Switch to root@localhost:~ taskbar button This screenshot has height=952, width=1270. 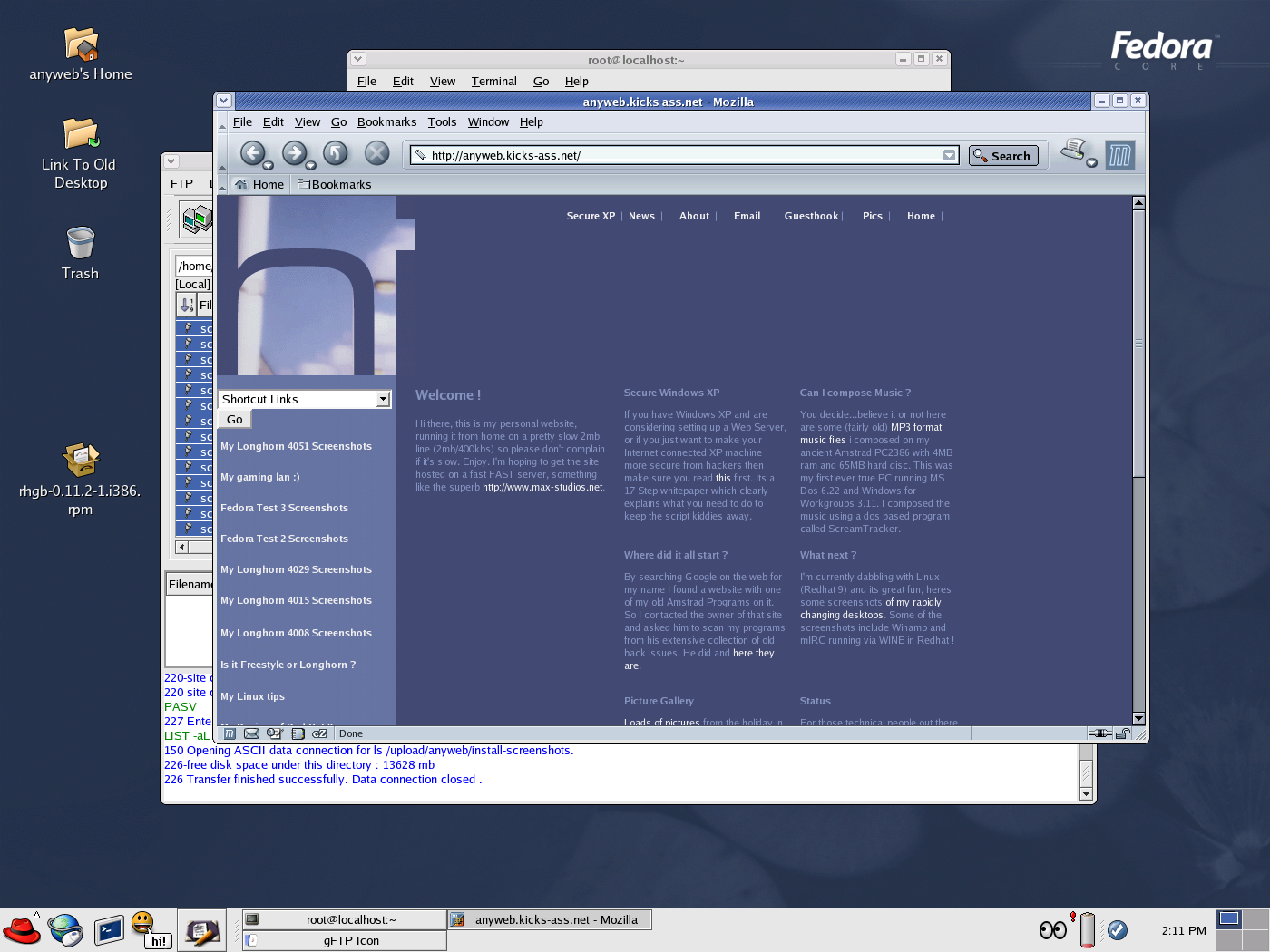[345, 919]
